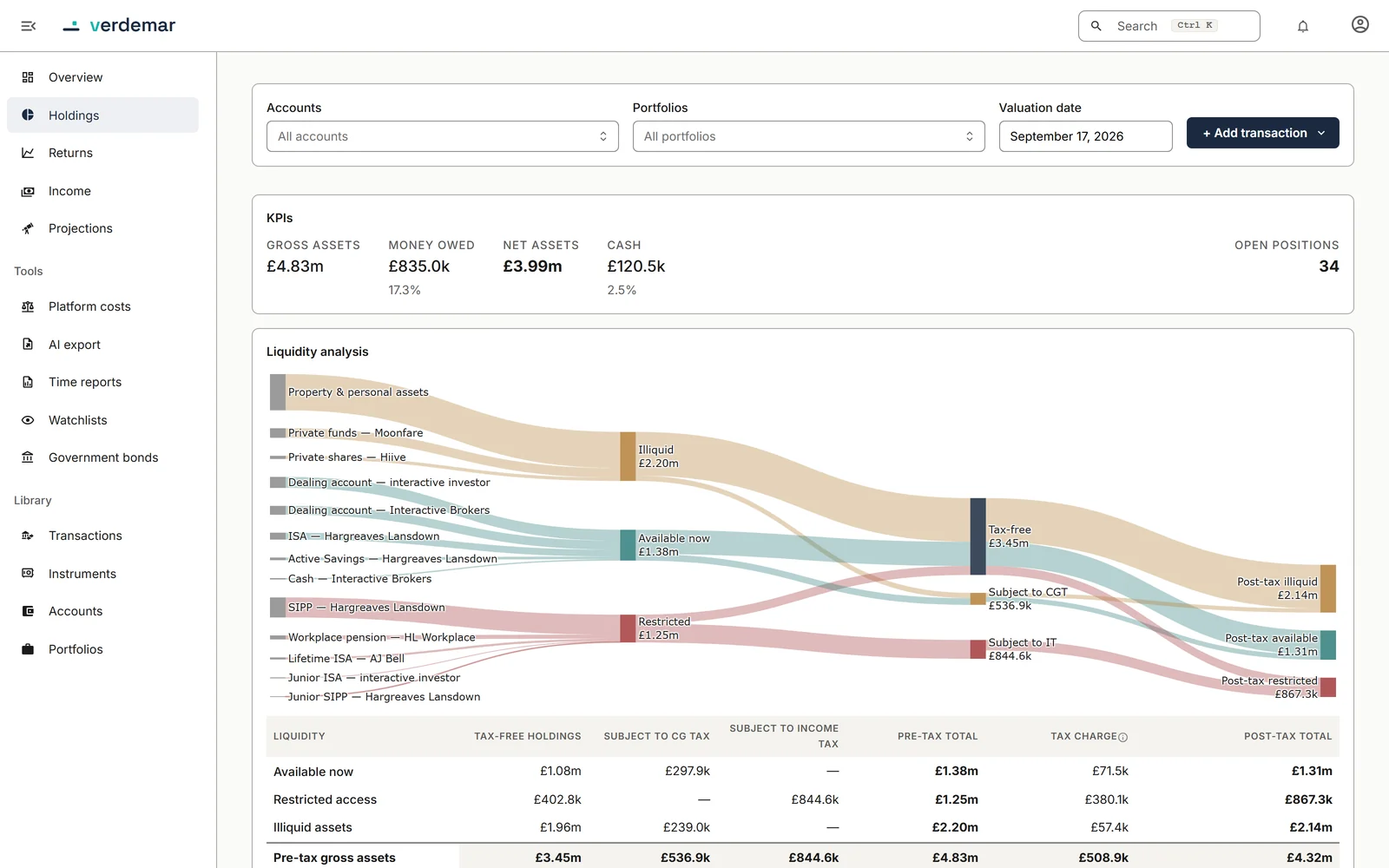Click the Post-tax available node
Screen dimensions: 1389x868
tap(1328, 645)
